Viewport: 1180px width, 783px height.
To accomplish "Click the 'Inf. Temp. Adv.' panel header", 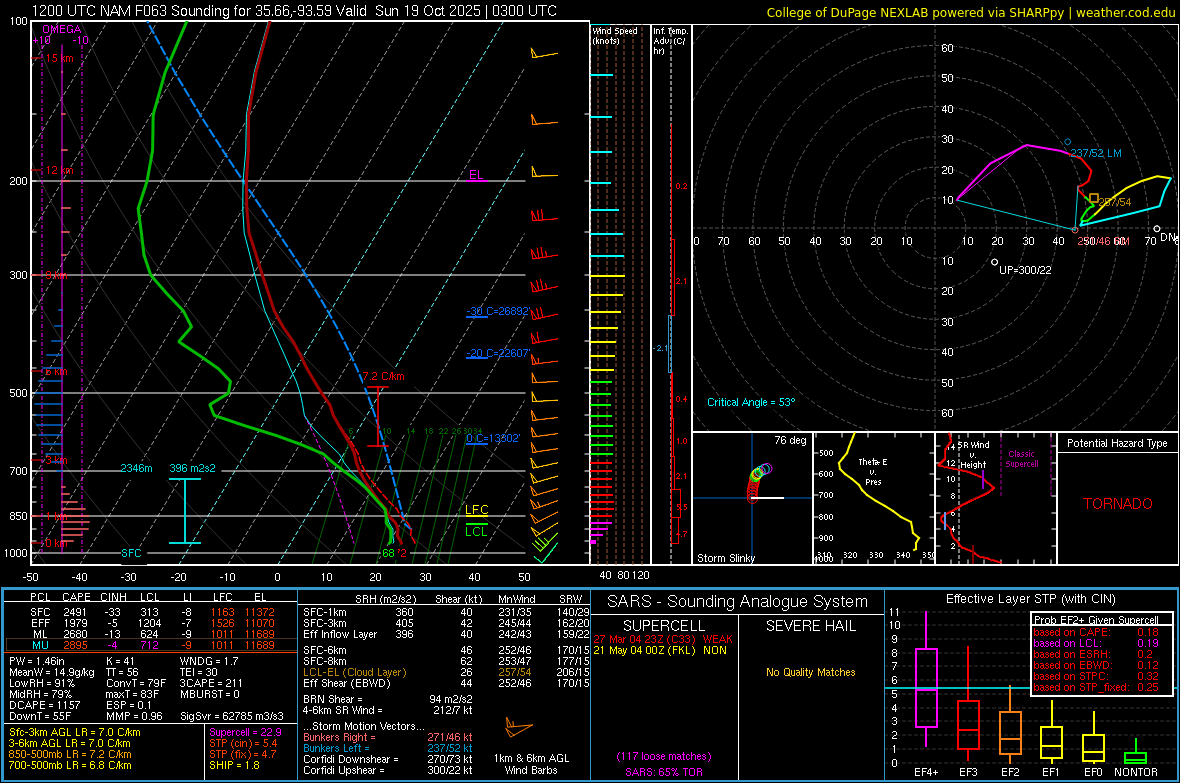I will (x=670, y=41).
